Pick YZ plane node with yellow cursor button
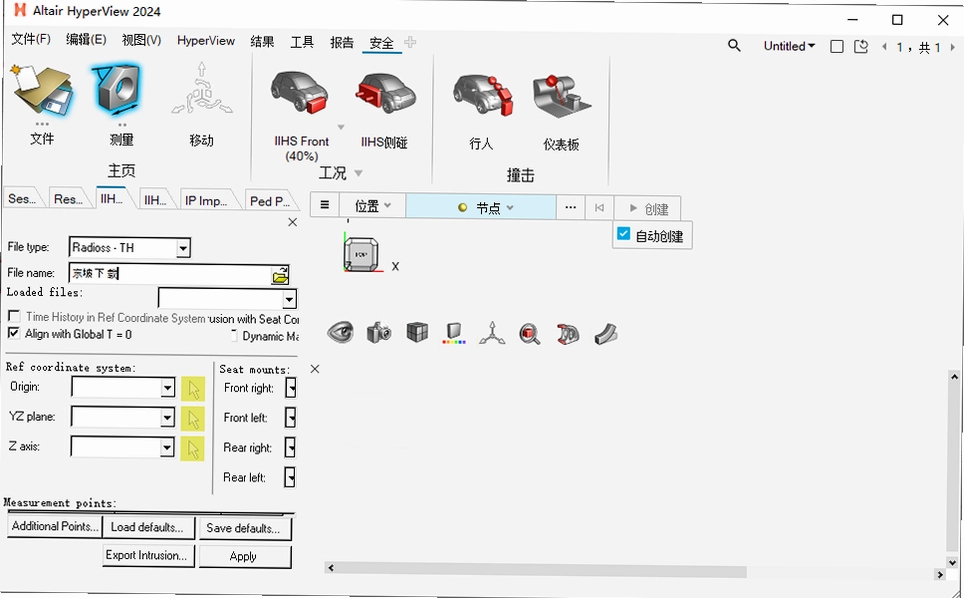The image size is (964, 598). click(192, 419)
